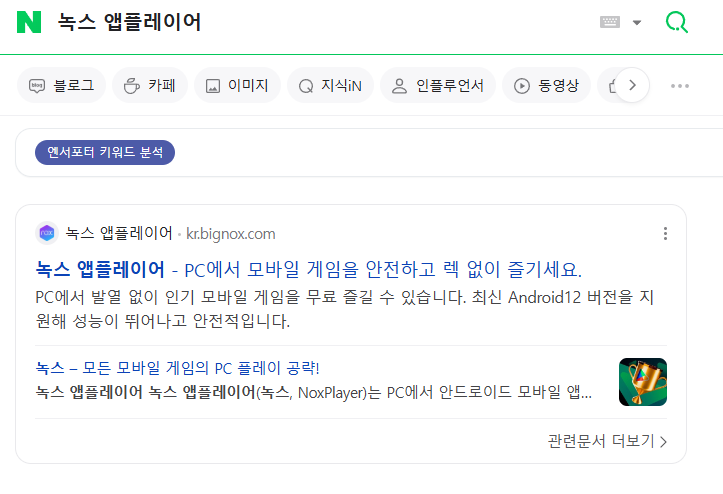Open the 녹스 앱플레이어 - PC에서 모바일 게임을 headline link
The image size is (723, 494).
pos(308,269)
